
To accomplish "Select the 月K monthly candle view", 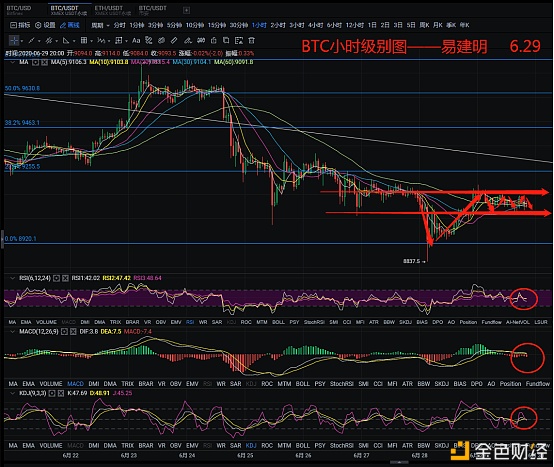I will pyautogui.click(x=438, y=25).
